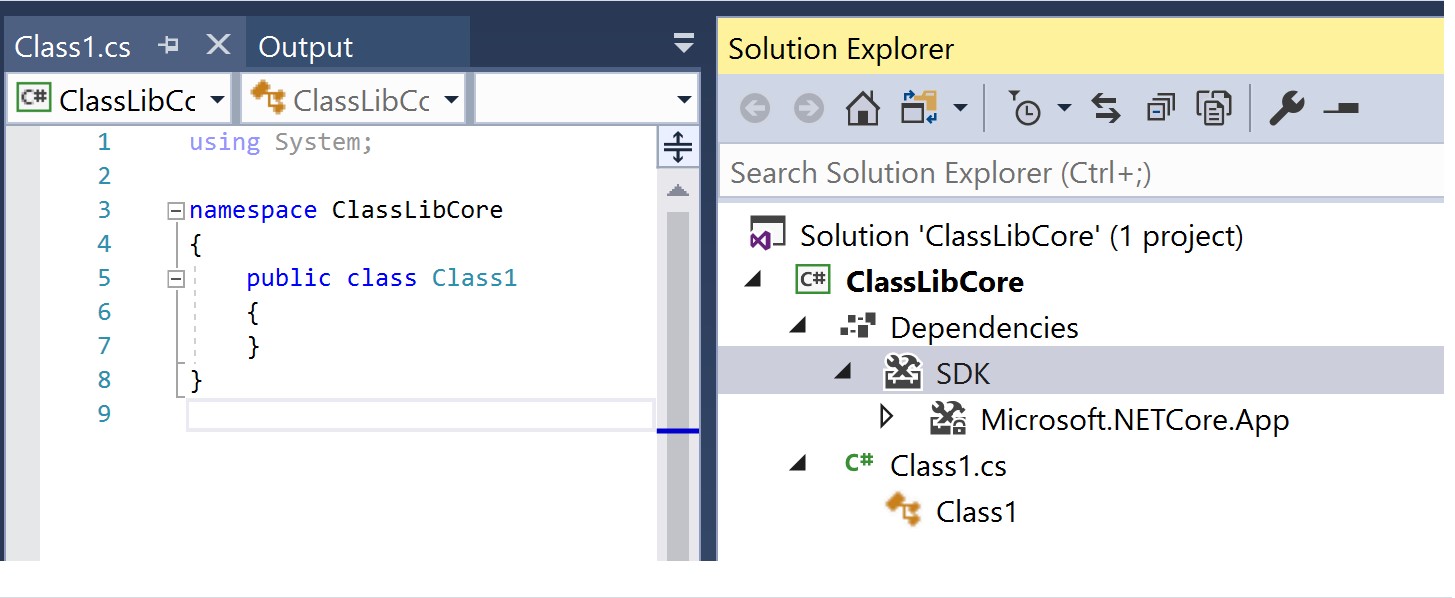
Task: Click the scroll up arrow in the editor
Action: pyautogui.click(x=678, y=190)
